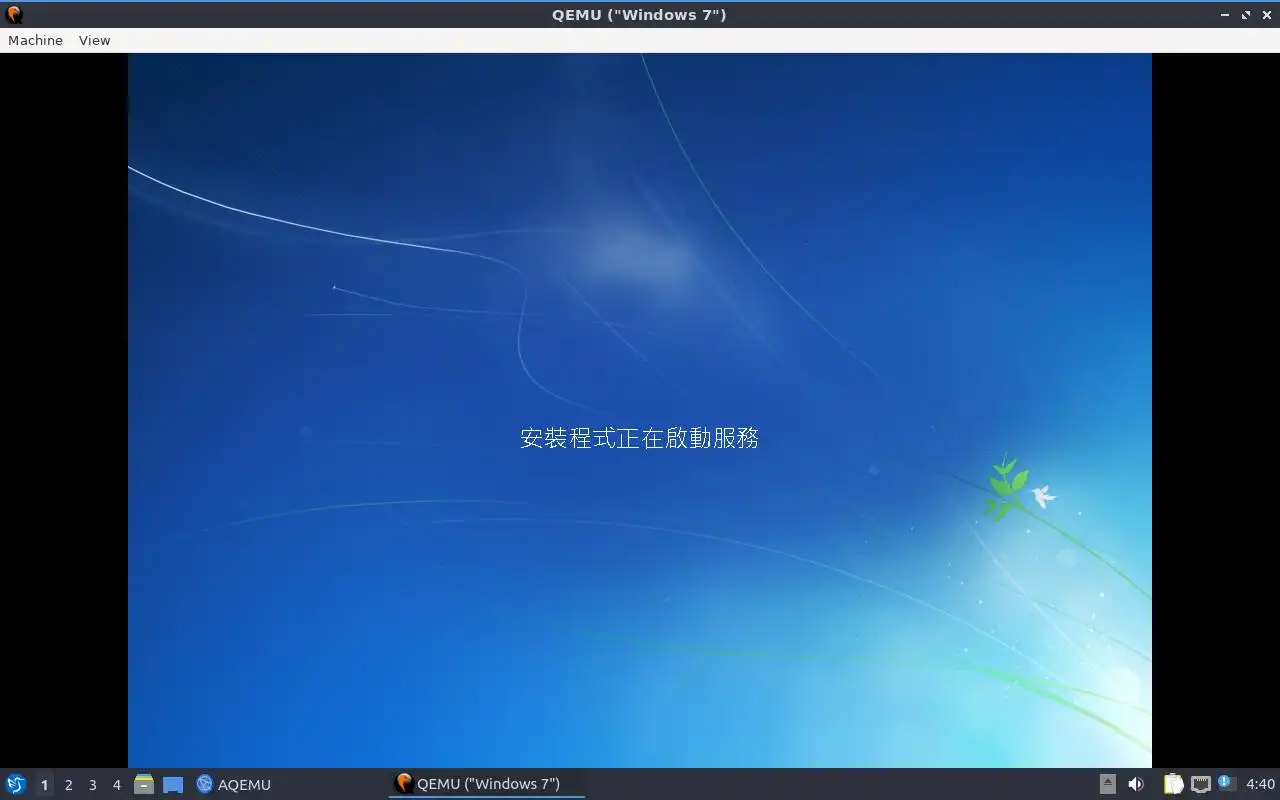Switch to workspace 2

click(69, 785)
